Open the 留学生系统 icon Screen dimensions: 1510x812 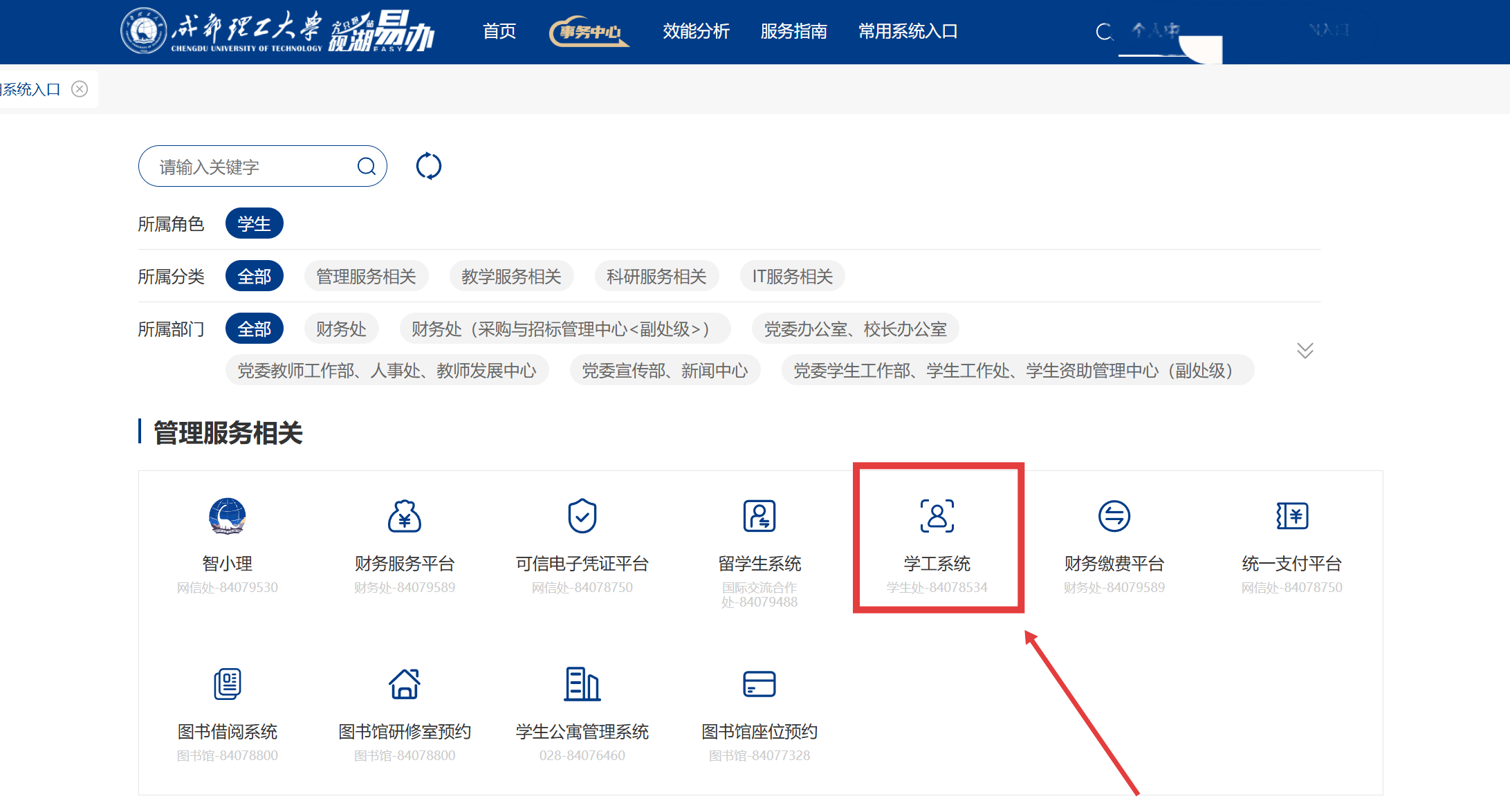[759, 516]
